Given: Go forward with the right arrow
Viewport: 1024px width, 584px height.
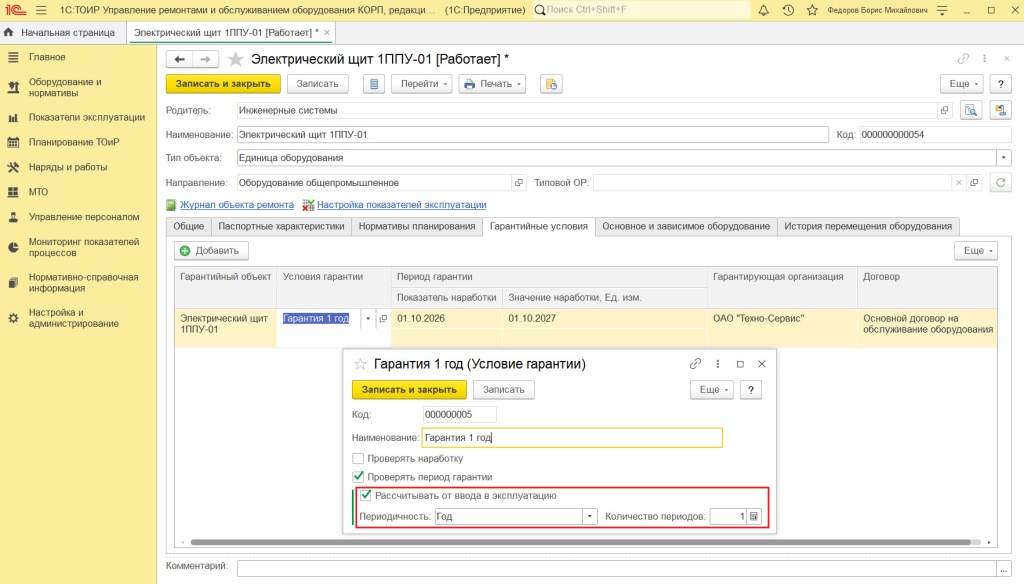Looking at the screenshot, I should [x=205, y=59].
